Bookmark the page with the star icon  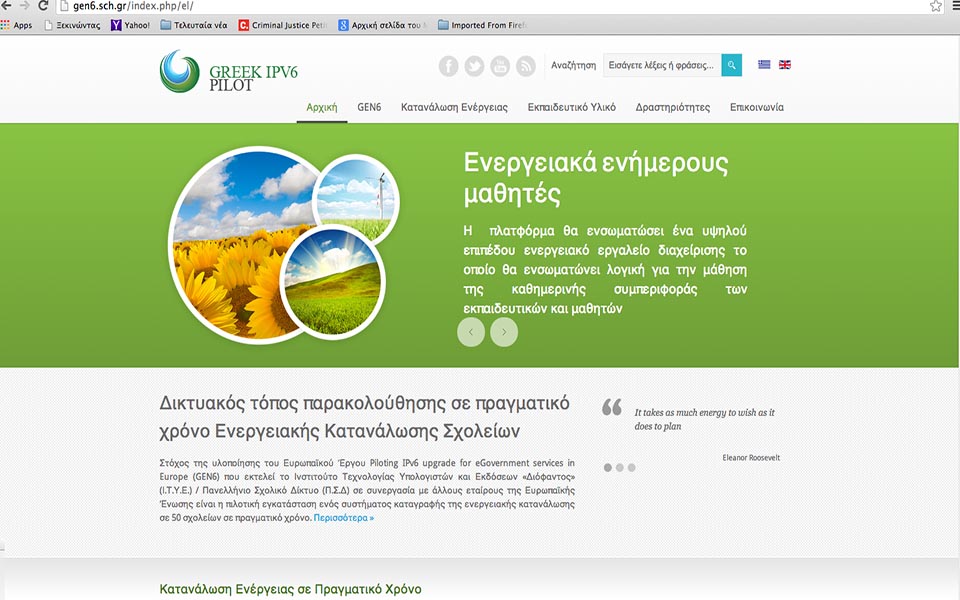point(936,6)
